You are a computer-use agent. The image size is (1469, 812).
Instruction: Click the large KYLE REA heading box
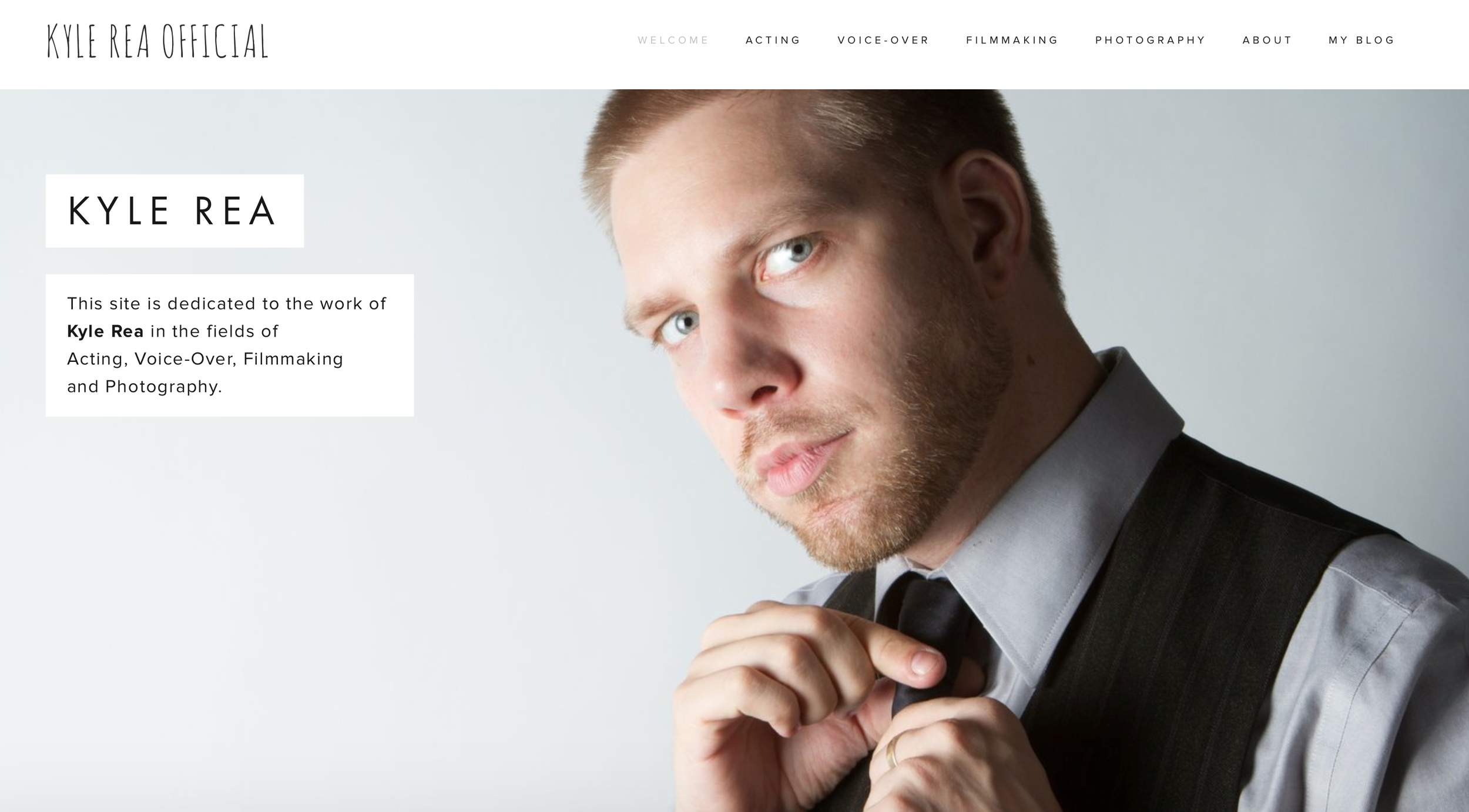click(x=175, y=211)
